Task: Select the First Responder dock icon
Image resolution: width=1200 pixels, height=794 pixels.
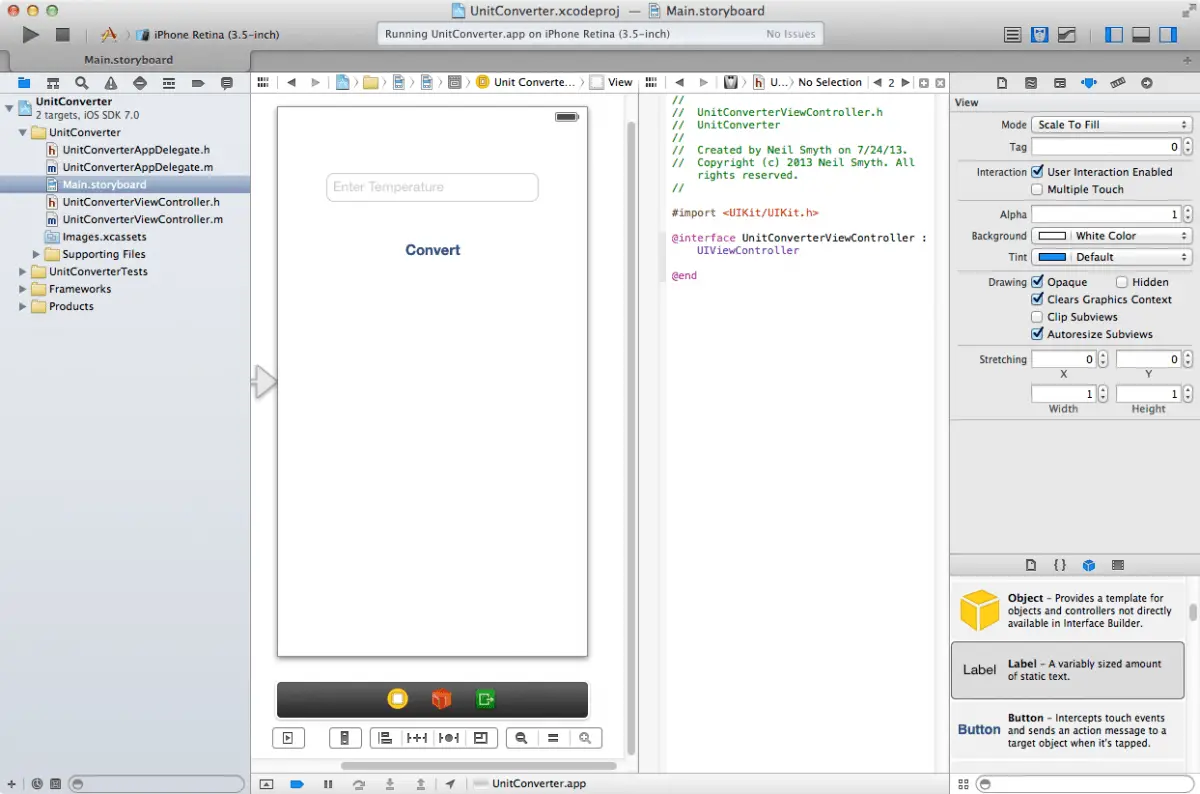Action: click(441, 700)
